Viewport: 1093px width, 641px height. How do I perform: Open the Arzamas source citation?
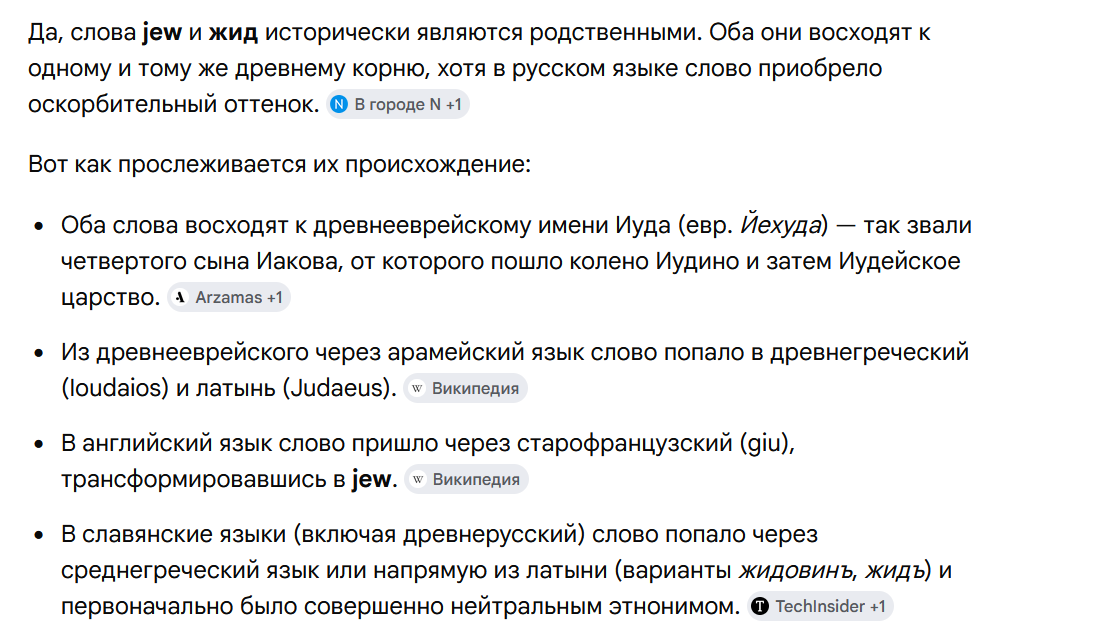(x=229, y=298)
